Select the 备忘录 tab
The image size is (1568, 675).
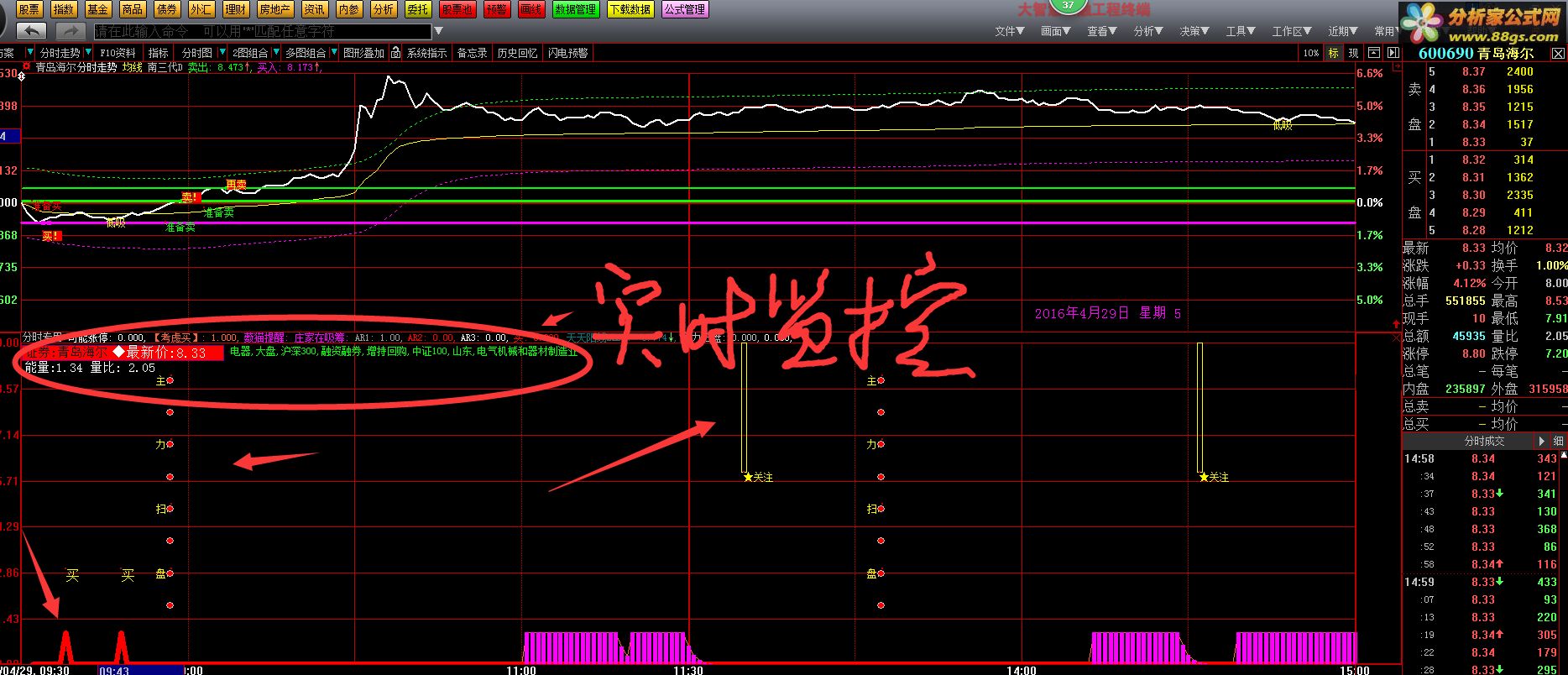(x=472, y=53)
